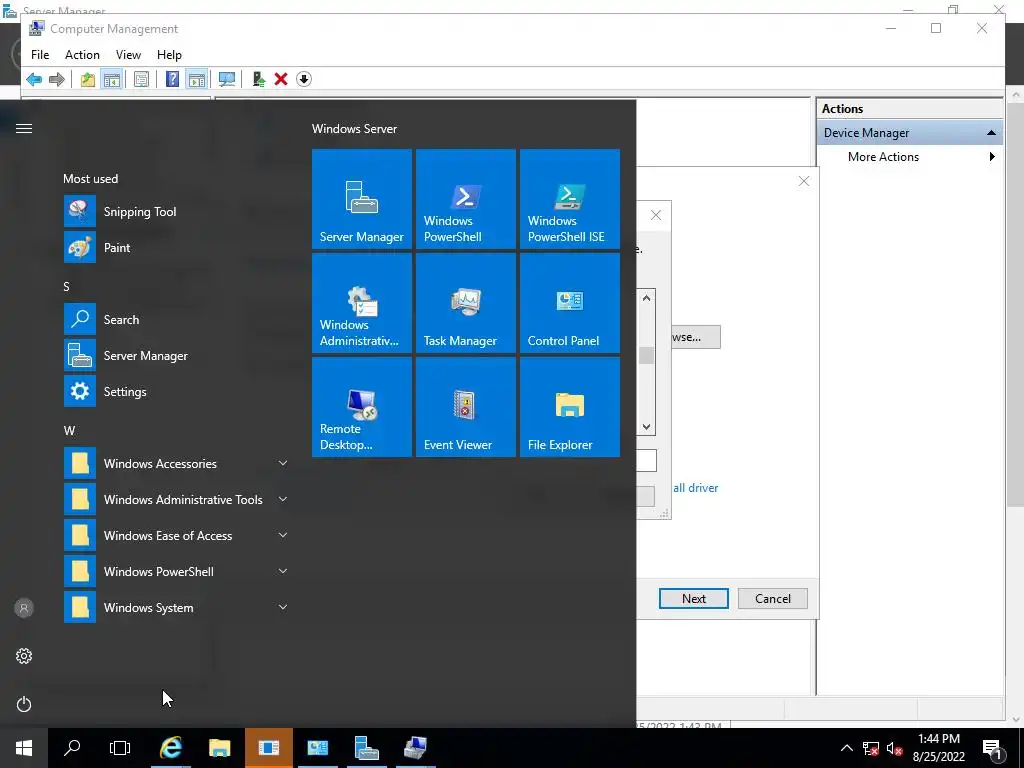Open the Control Panel tile
Image resolution: width=1024 pixels, height=768 pixels.
pyautogui.click(x=569, y=302)
